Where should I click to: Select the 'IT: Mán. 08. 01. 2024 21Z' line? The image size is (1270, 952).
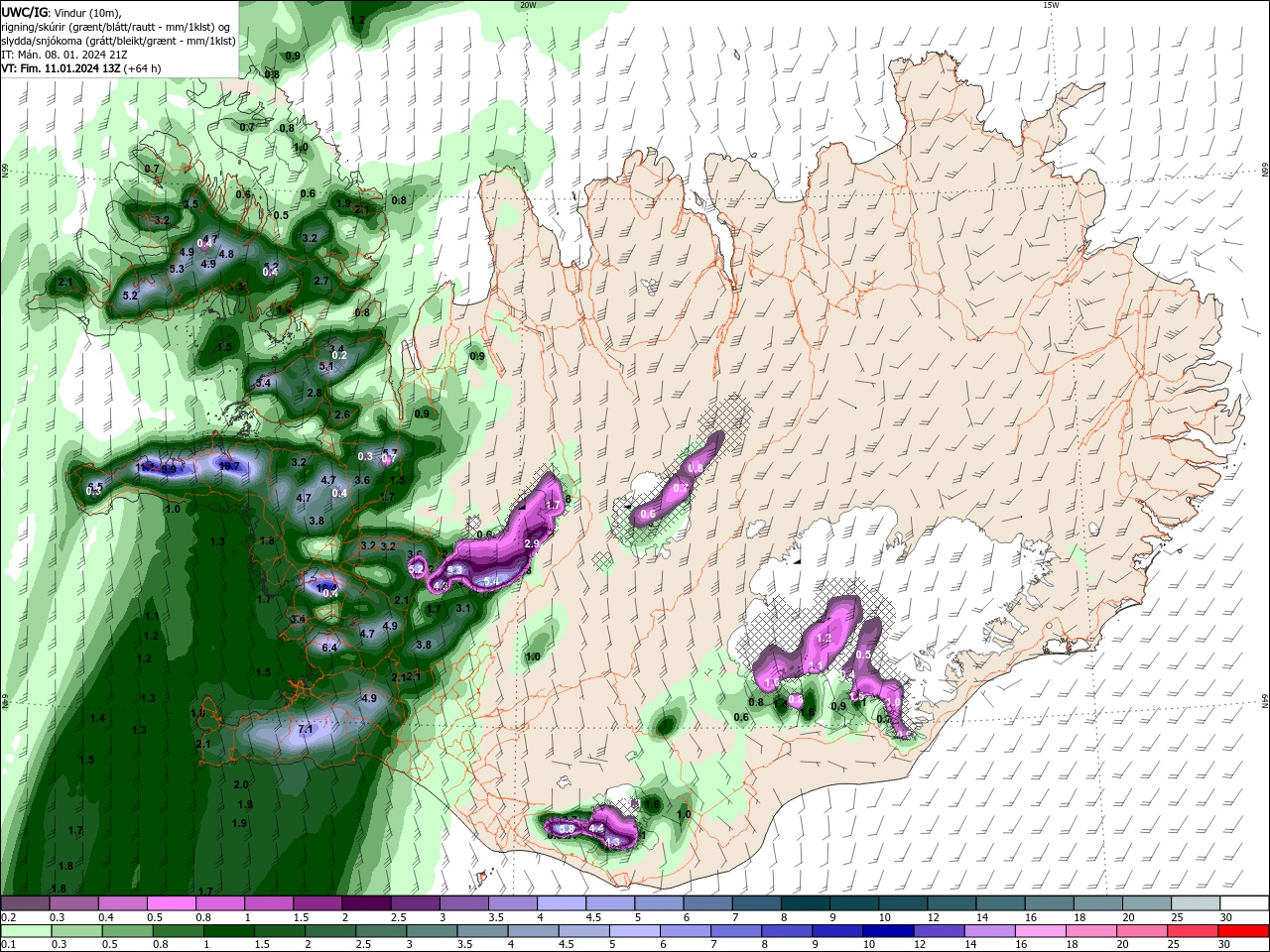[63, 55]
